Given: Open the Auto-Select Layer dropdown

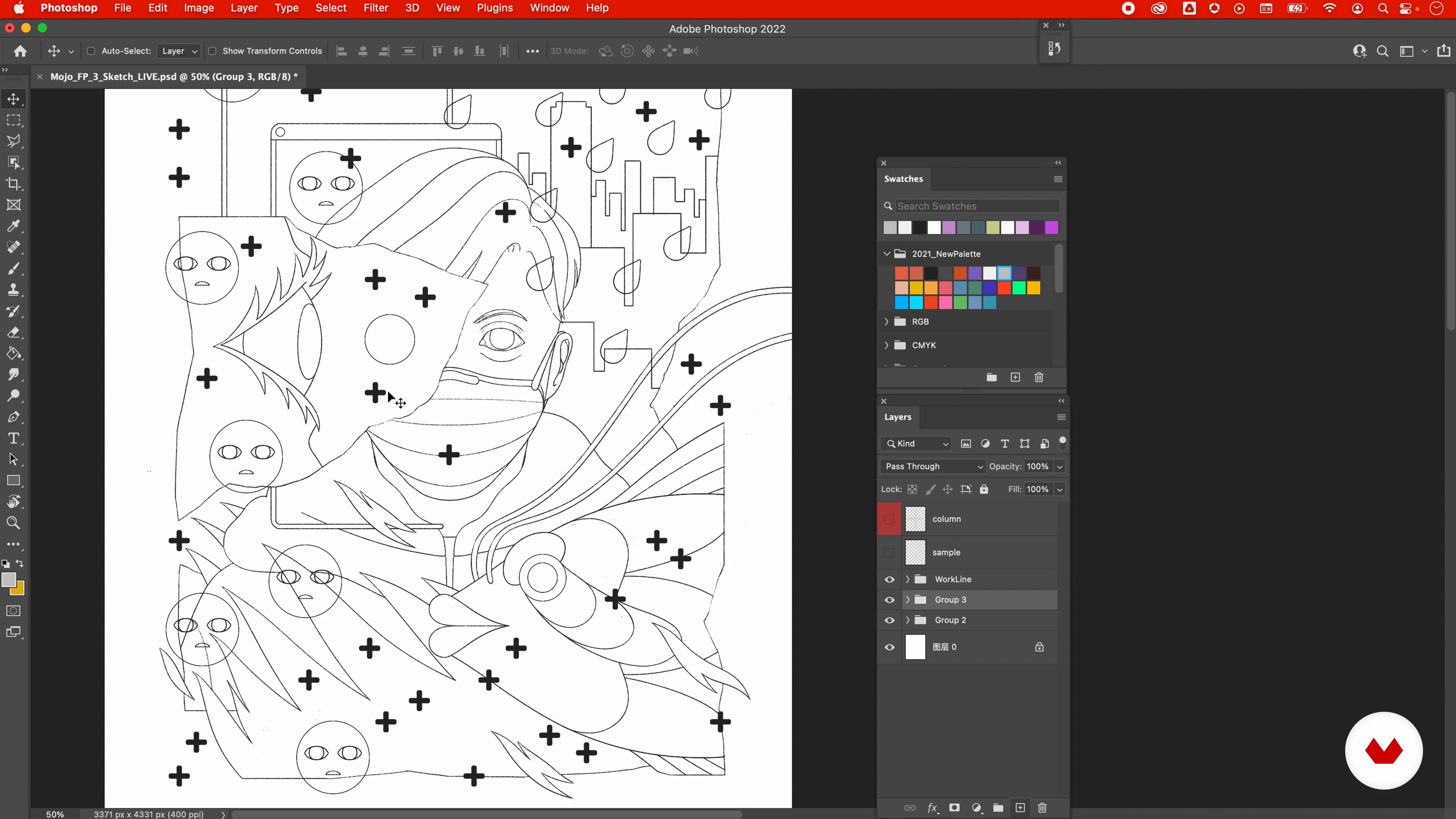Looking at the screenshot, I should (179, 51).
